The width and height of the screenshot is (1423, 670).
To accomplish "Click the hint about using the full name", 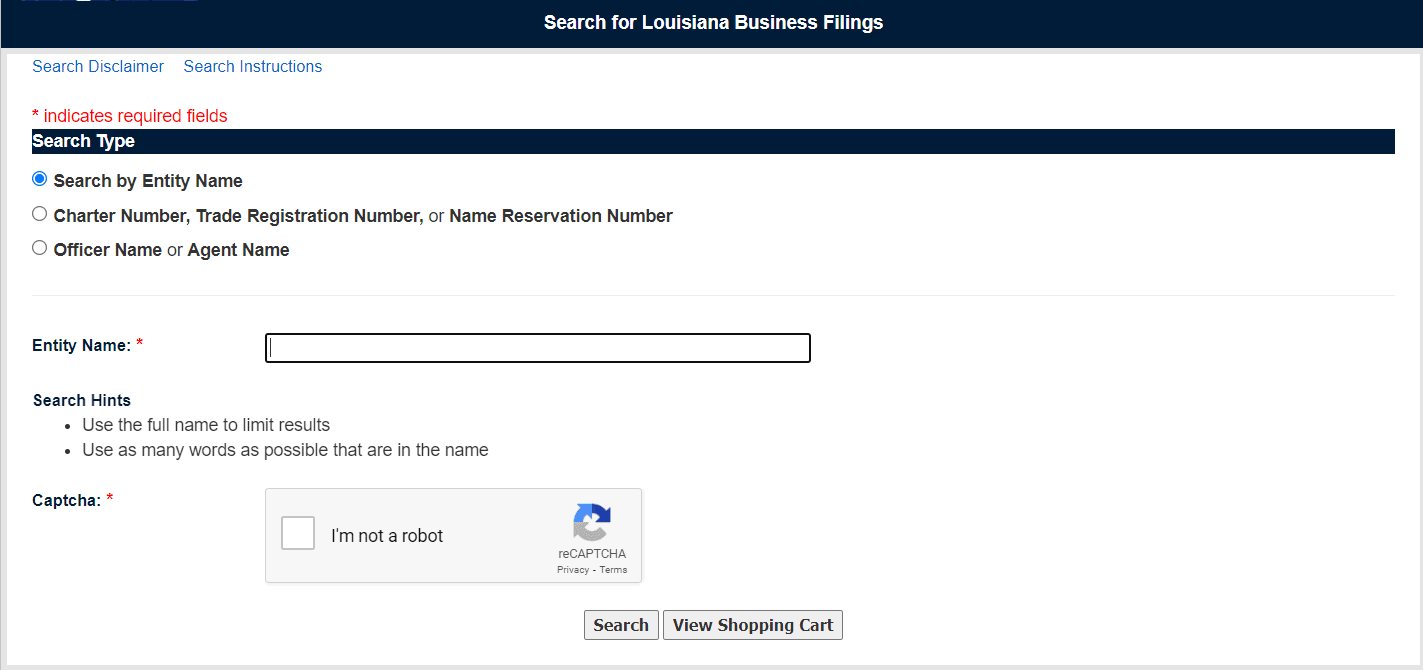I will coord(206,425).
